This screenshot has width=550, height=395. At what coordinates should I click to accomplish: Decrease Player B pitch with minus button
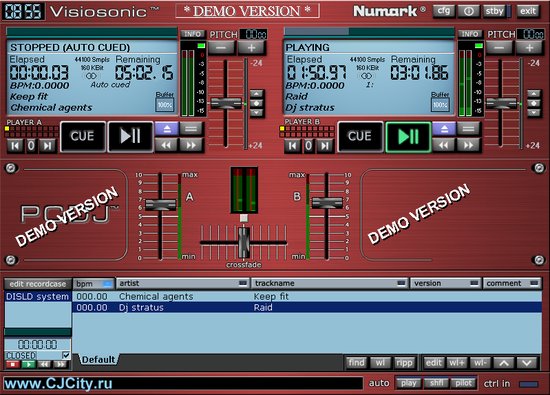[x=499, y=48]
